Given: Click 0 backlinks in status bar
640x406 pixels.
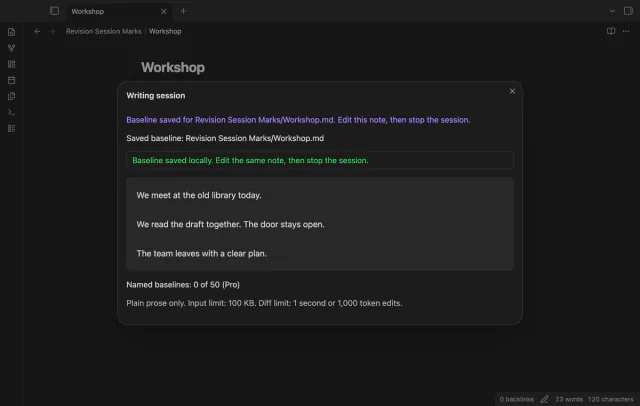Looking at the screenshot, I should point(516,399).
